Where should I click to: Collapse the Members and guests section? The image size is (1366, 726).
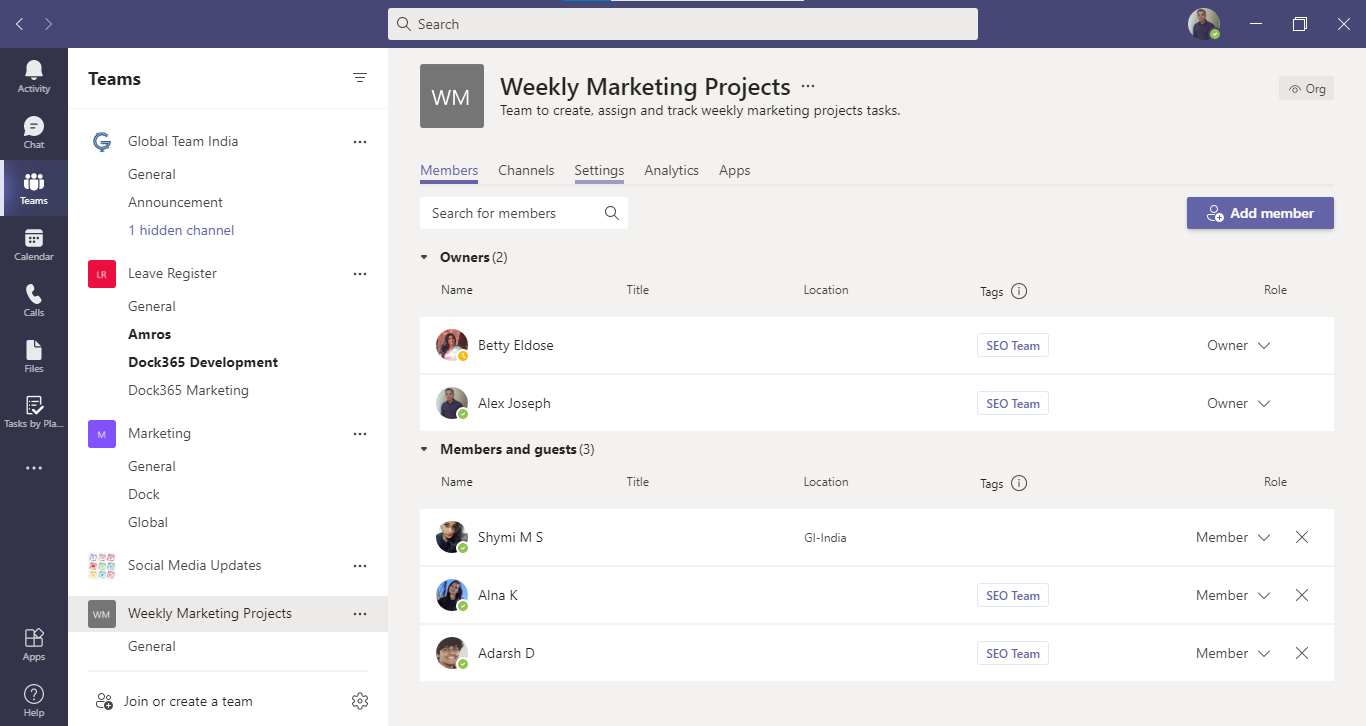423,449
